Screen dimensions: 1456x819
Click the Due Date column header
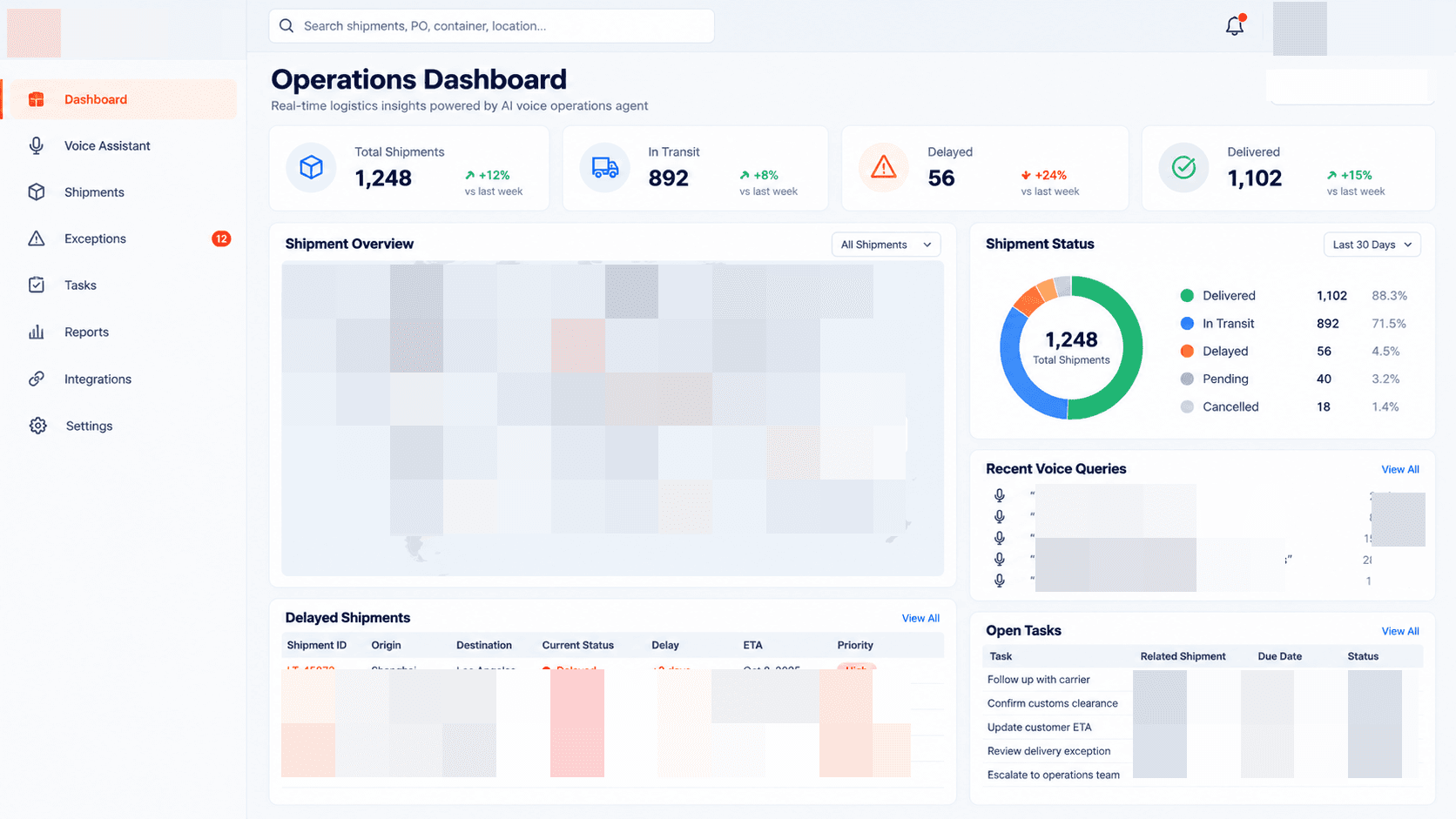tap(1279, 656)
